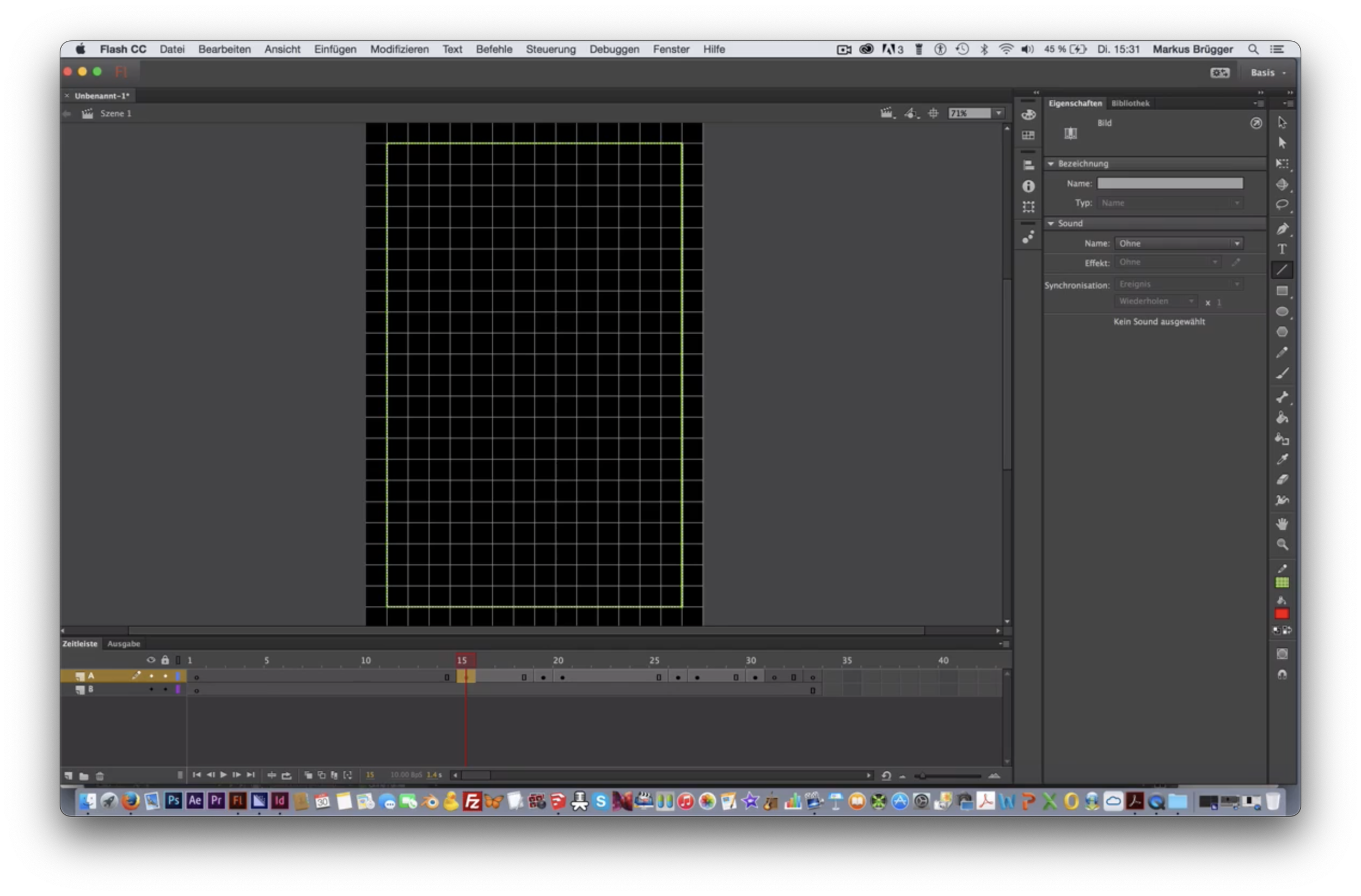Toggle lock for all layers
Viewport: 1361px width, 896px height.
[x=165, y=660]
